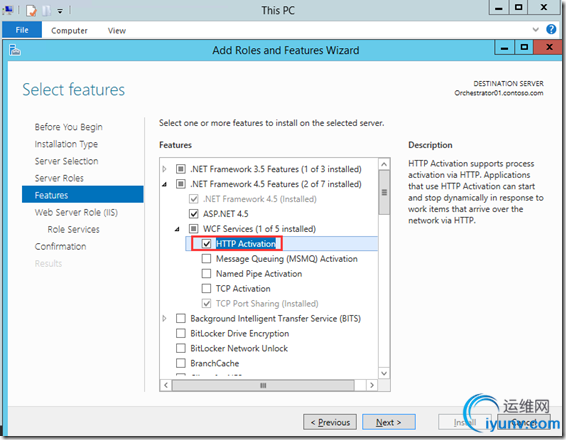The height and width of the screenshot is (440, 566).
Task: Toggle the .NET Framework 4.5 Features checkbox
Action: click(x=180, y=184)
